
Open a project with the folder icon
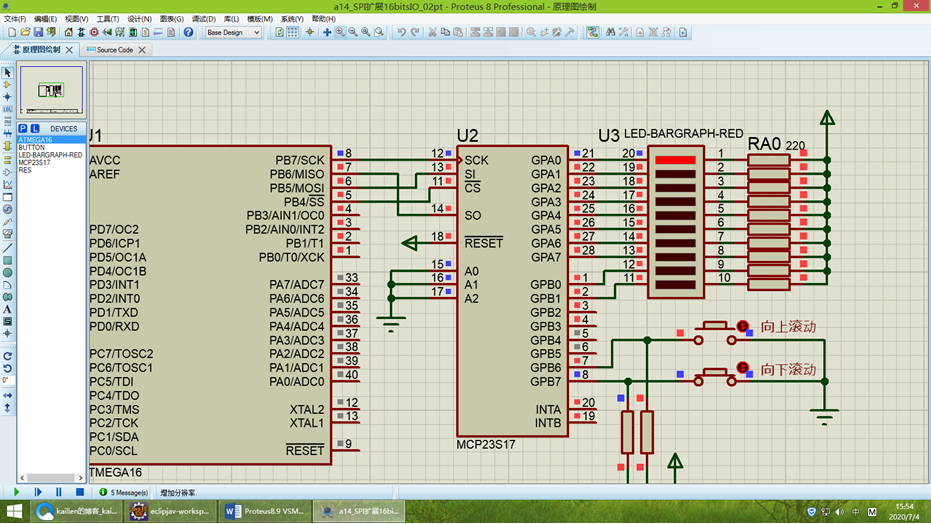(25, 33)
